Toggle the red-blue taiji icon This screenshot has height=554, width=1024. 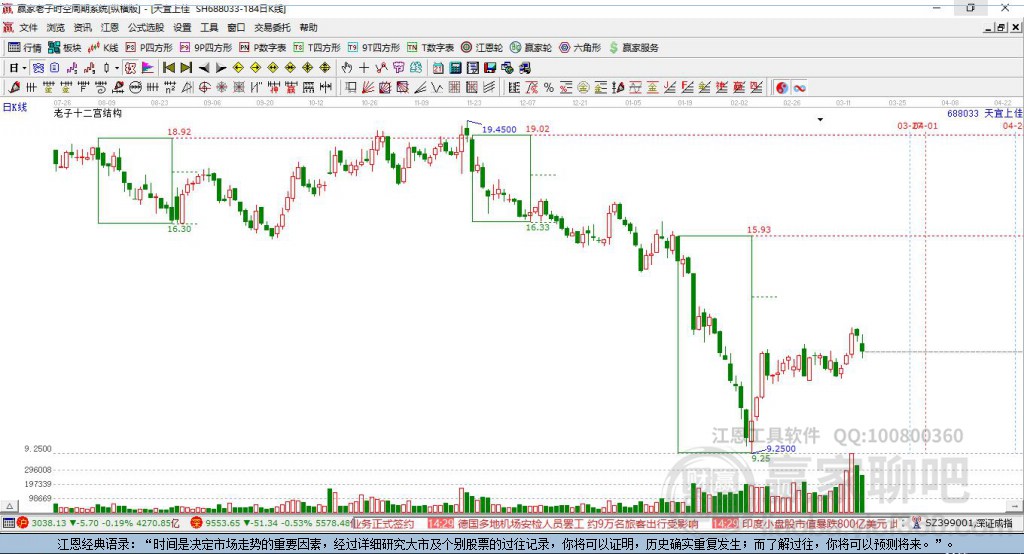782,88
